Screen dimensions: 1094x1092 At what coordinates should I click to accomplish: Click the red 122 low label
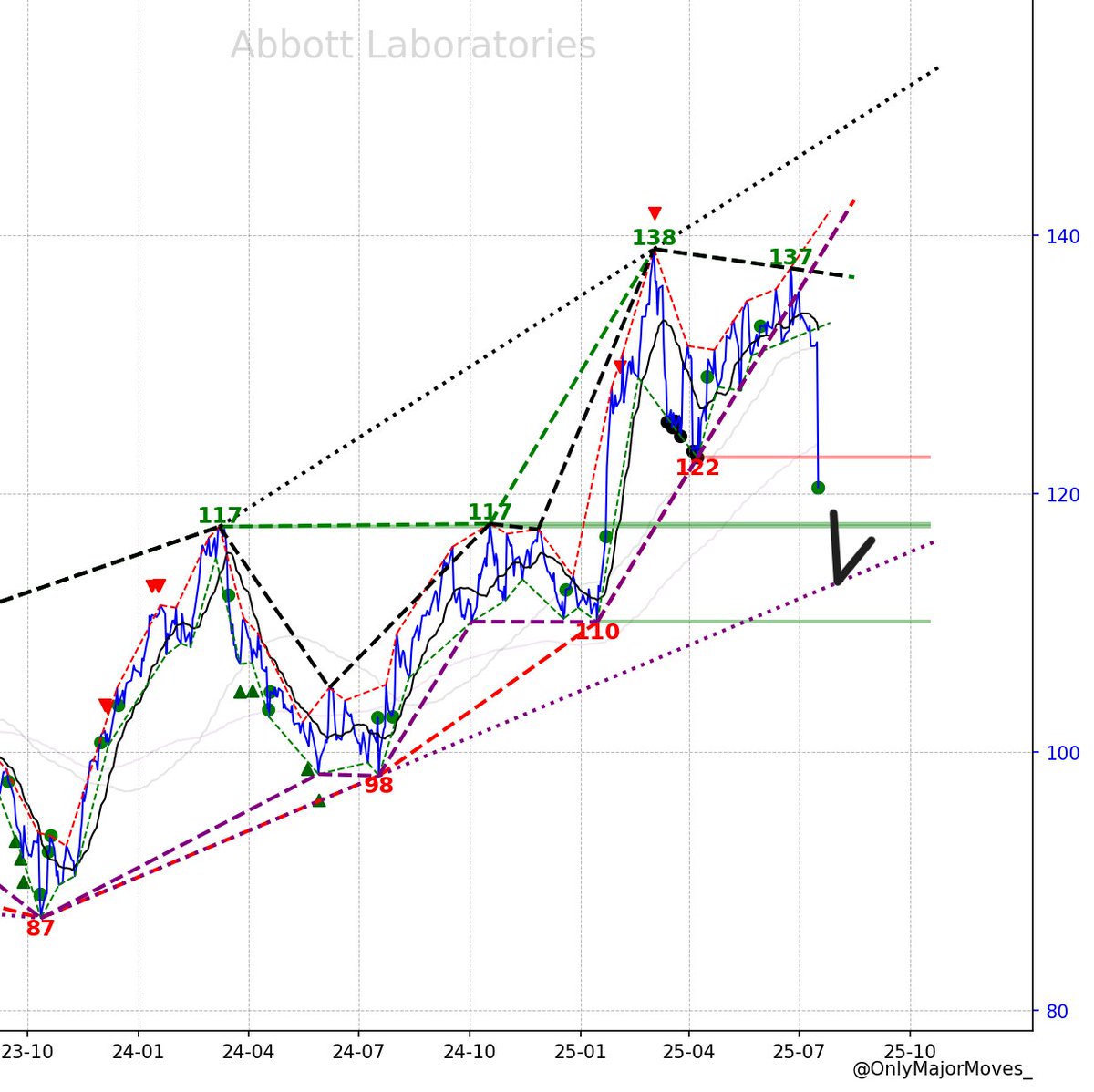697,469
